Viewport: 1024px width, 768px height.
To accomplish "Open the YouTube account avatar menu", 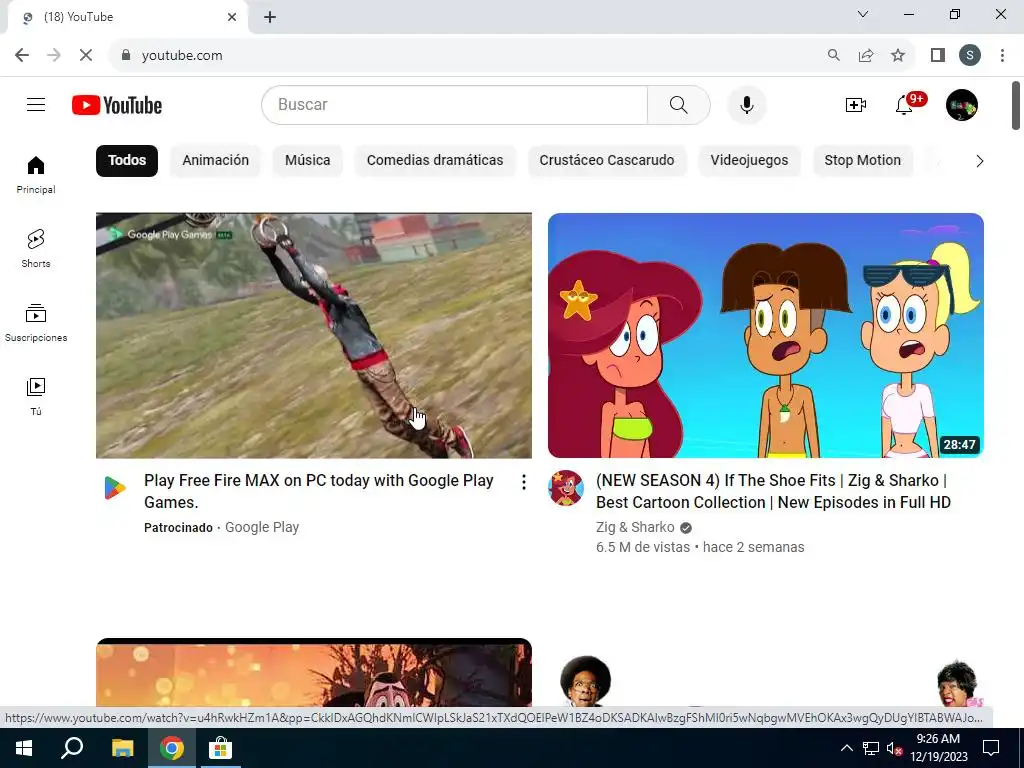I will (x=961, y=104).
